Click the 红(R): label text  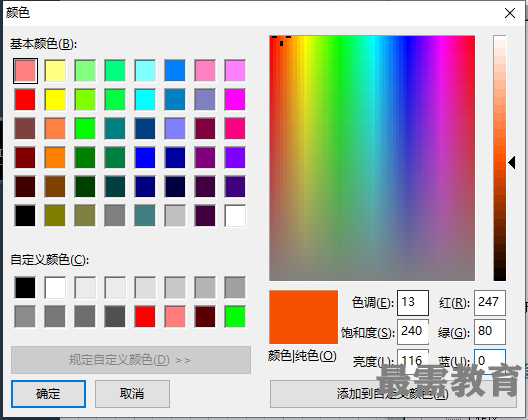(454, 303)
